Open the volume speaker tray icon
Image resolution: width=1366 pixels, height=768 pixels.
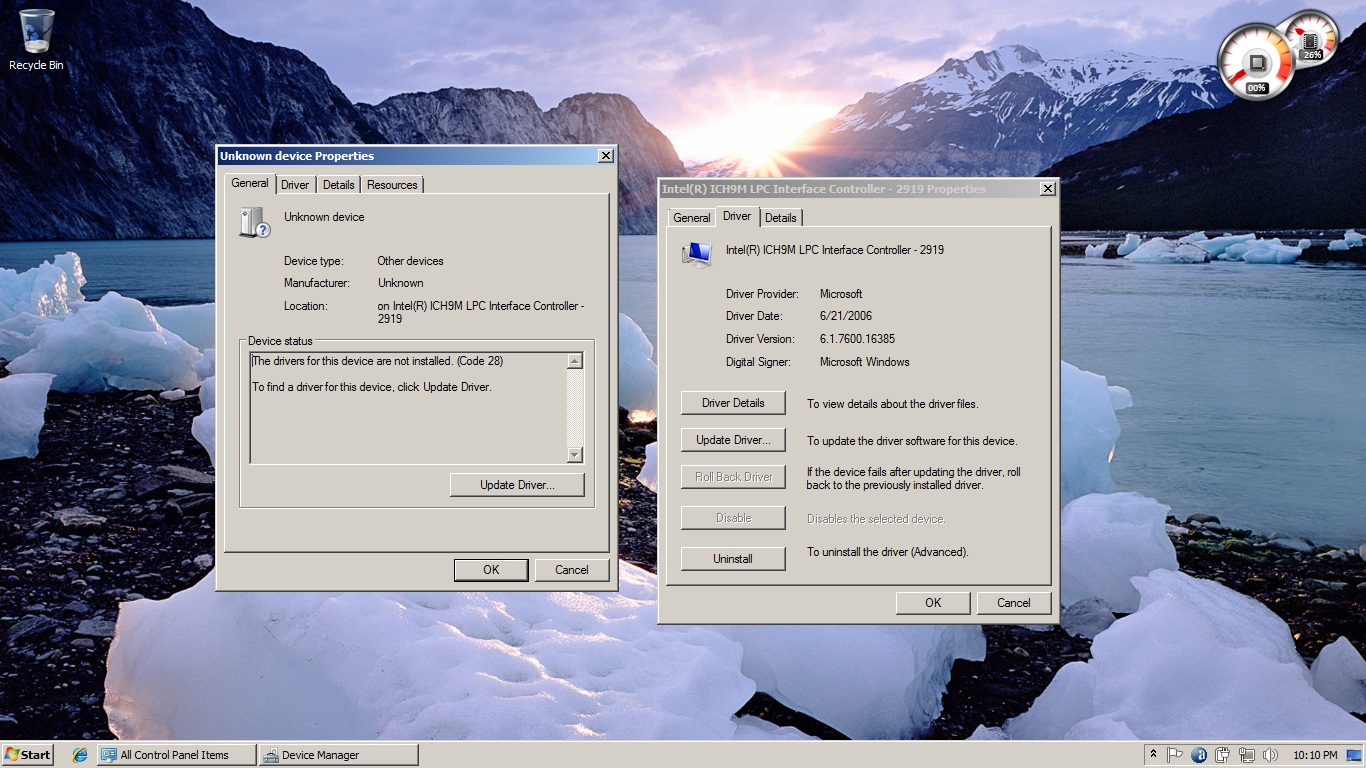click(x=1270, y=755)
